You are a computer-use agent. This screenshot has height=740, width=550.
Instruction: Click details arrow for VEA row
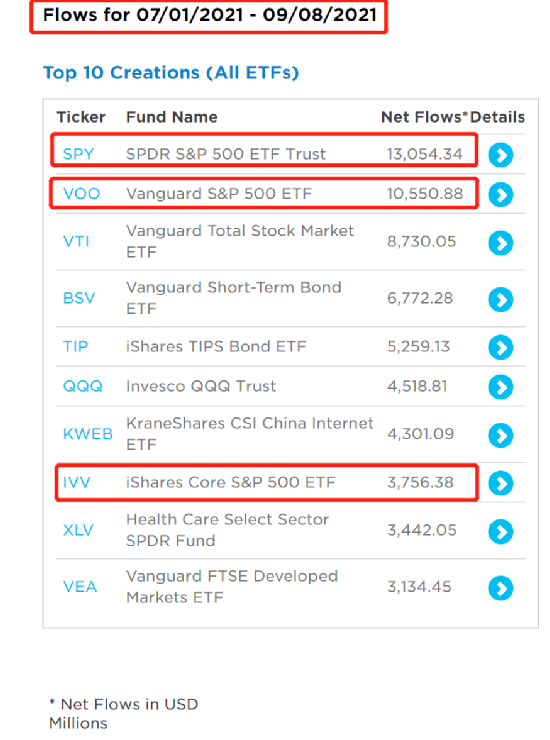pos(500,588)
